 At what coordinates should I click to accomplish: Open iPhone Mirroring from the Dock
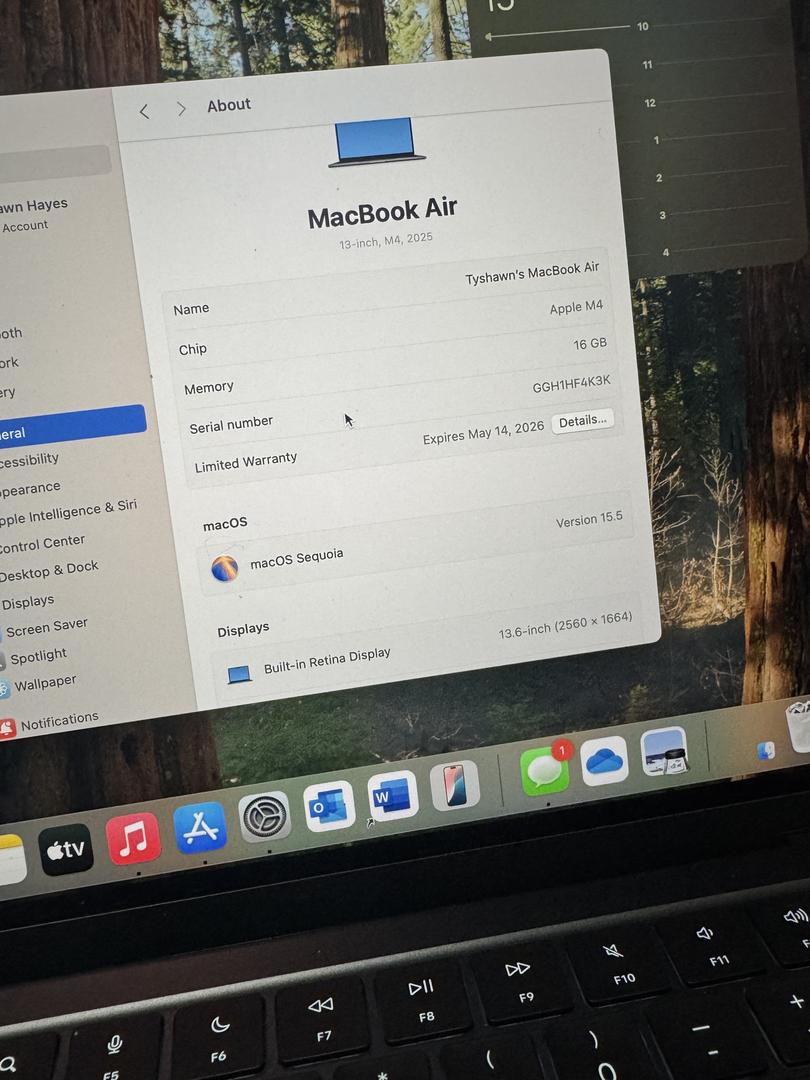pos(455,785)
